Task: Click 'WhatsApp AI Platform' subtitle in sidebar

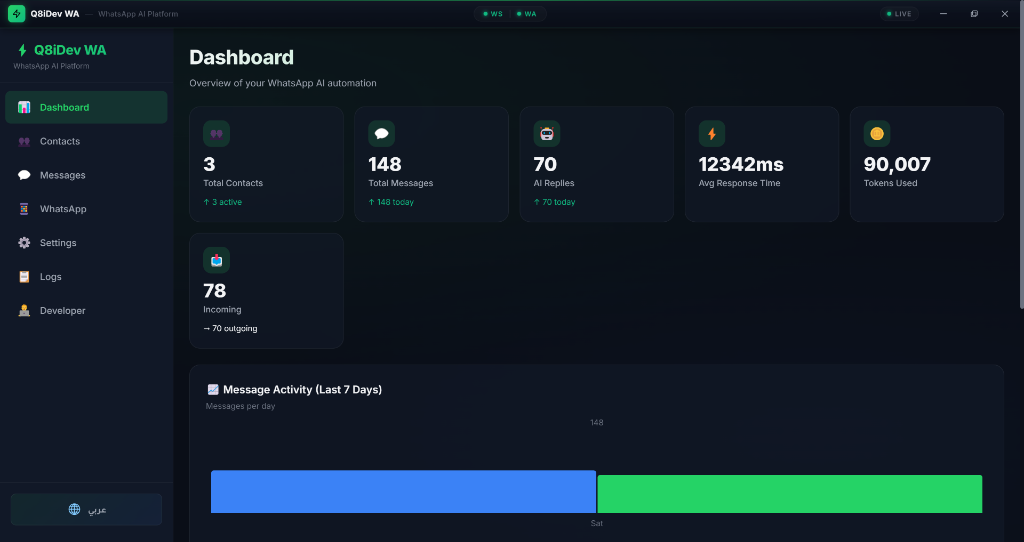Action: click(x=51, y=66)
